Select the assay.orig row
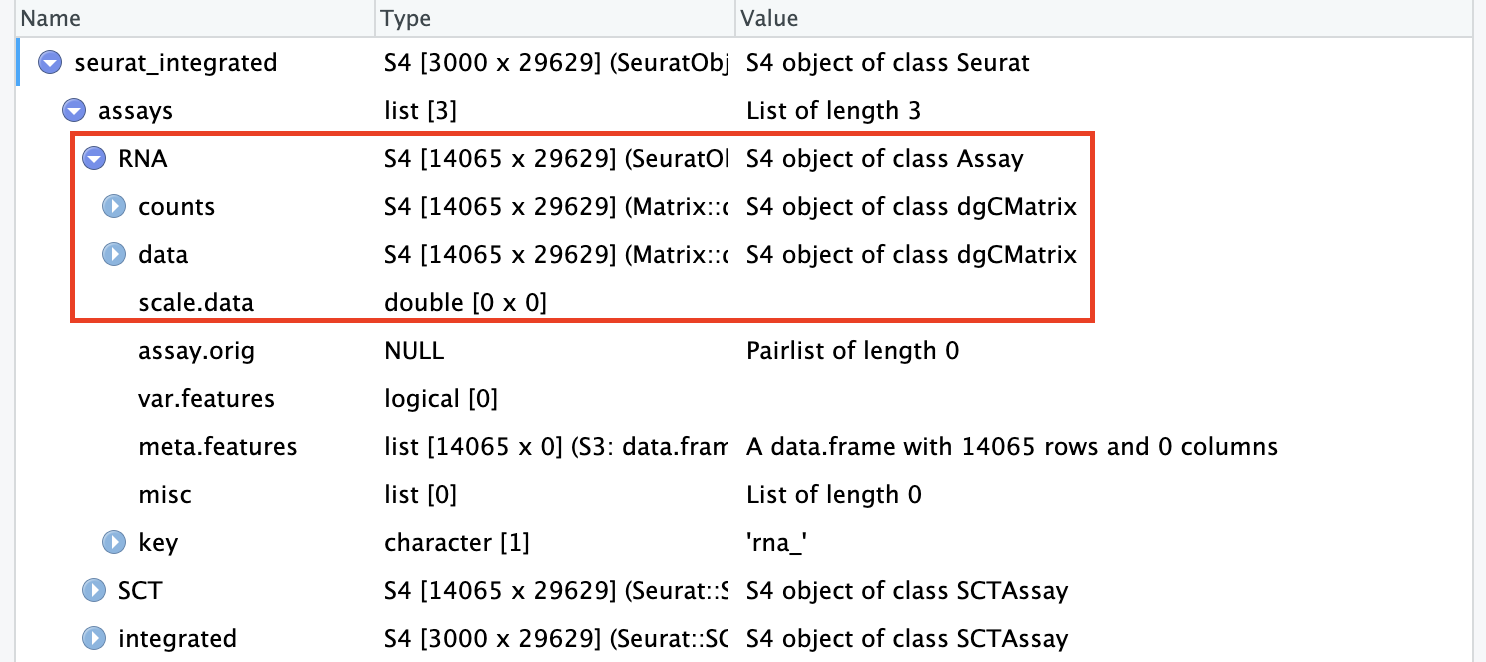Image resolution: width=1486 pixels, height=662 pixels. tap(196, 351)
